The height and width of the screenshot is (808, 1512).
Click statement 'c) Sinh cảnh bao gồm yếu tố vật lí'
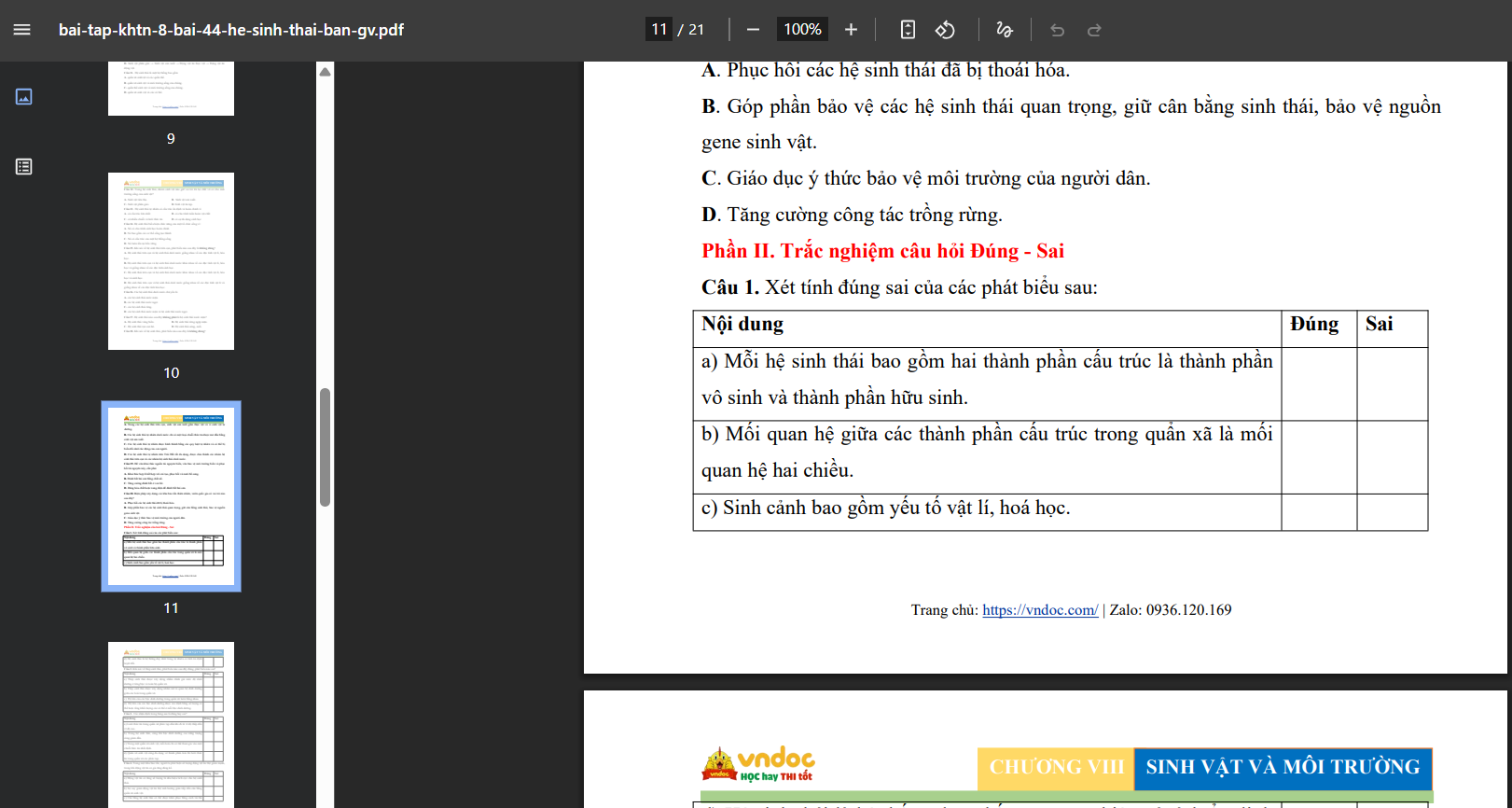click(885, 508)
